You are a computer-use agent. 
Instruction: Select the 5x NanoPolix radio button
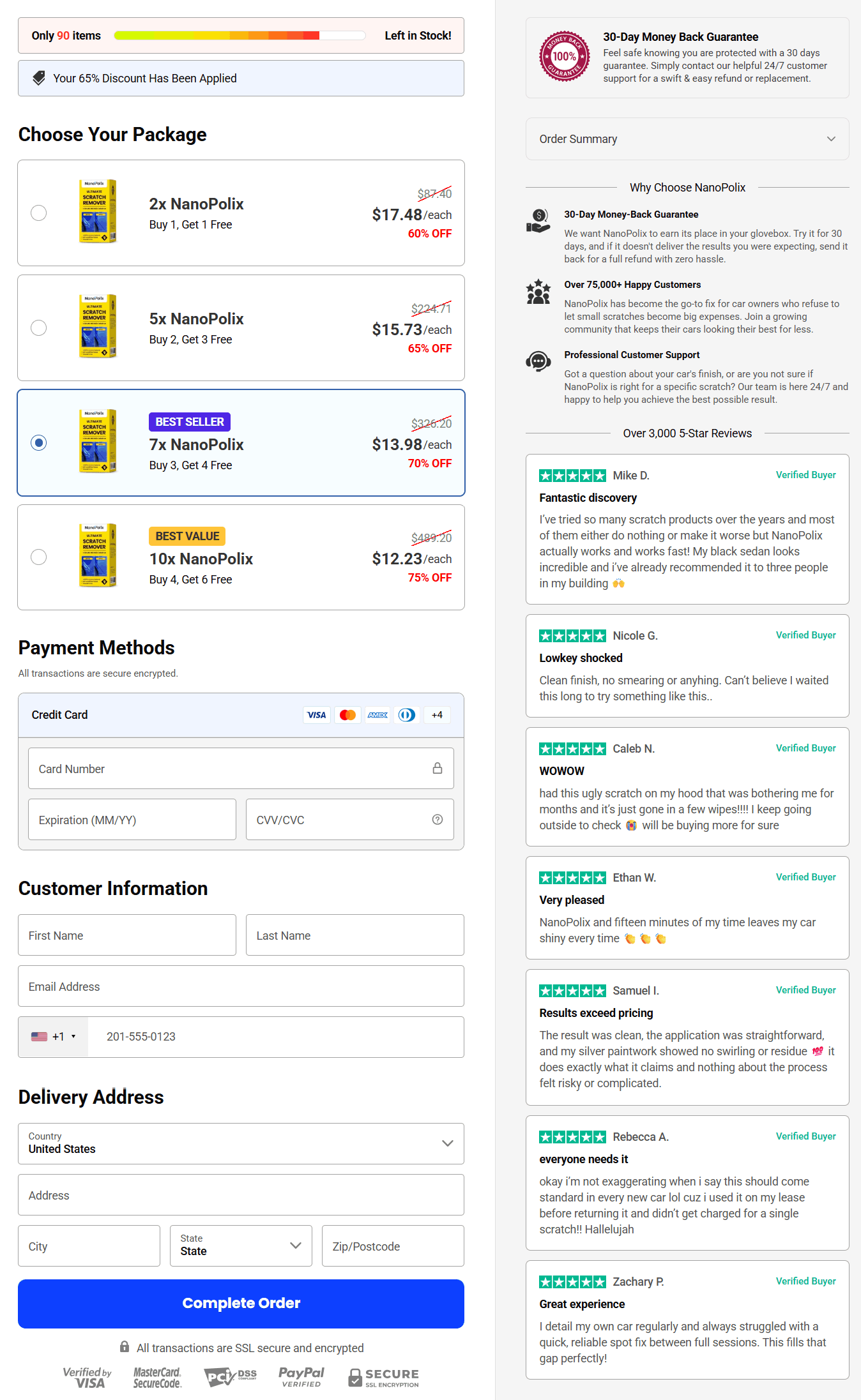point(39,327)
